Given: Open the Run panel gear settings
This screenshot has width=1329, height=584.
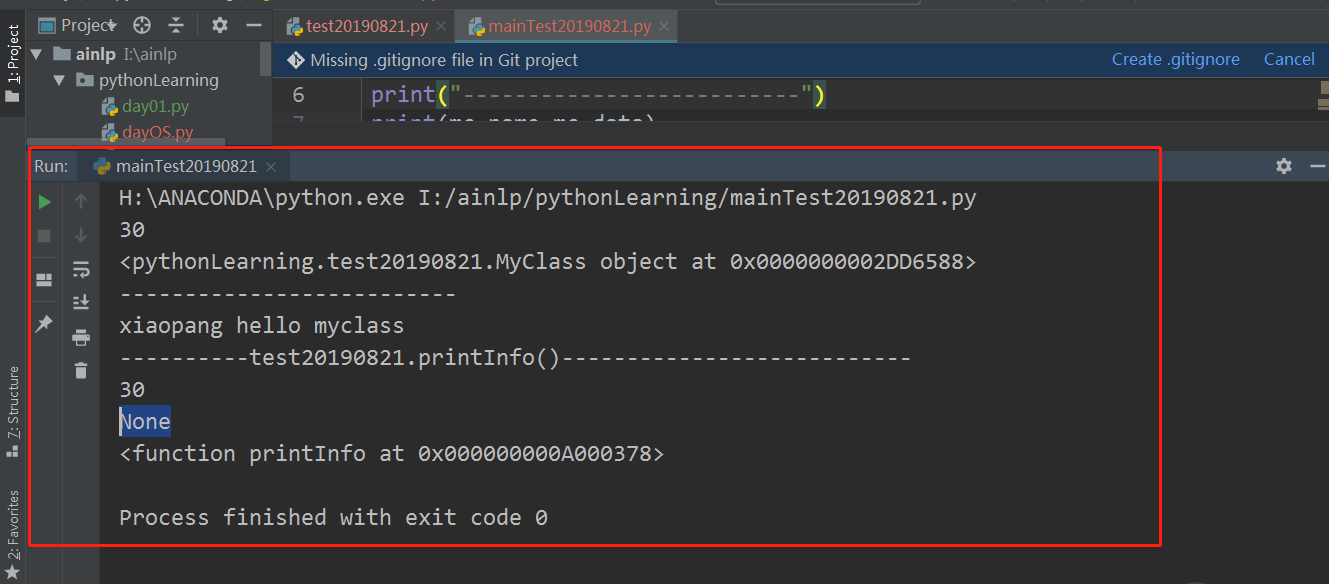Looking at the screenshot, I should 1283,167.
